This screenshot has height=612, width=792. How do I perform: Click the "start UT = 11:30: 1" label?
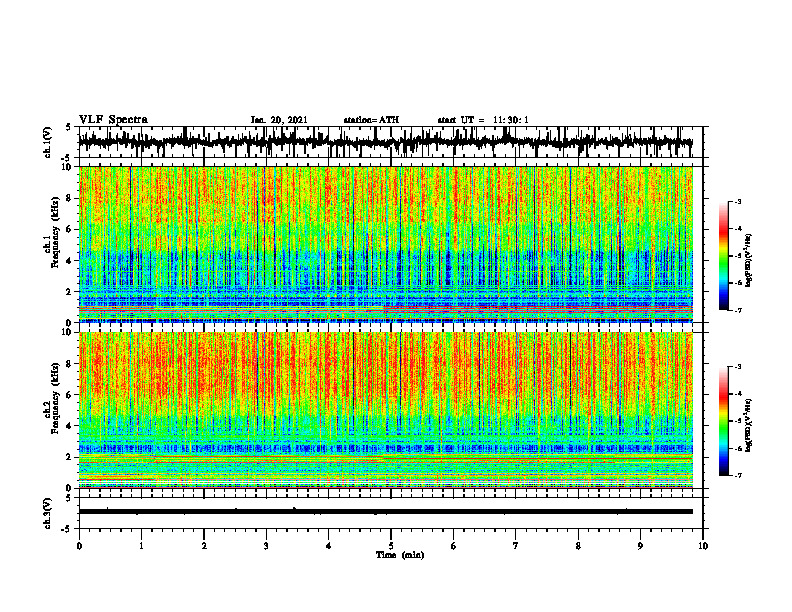[x=483, y=120]
